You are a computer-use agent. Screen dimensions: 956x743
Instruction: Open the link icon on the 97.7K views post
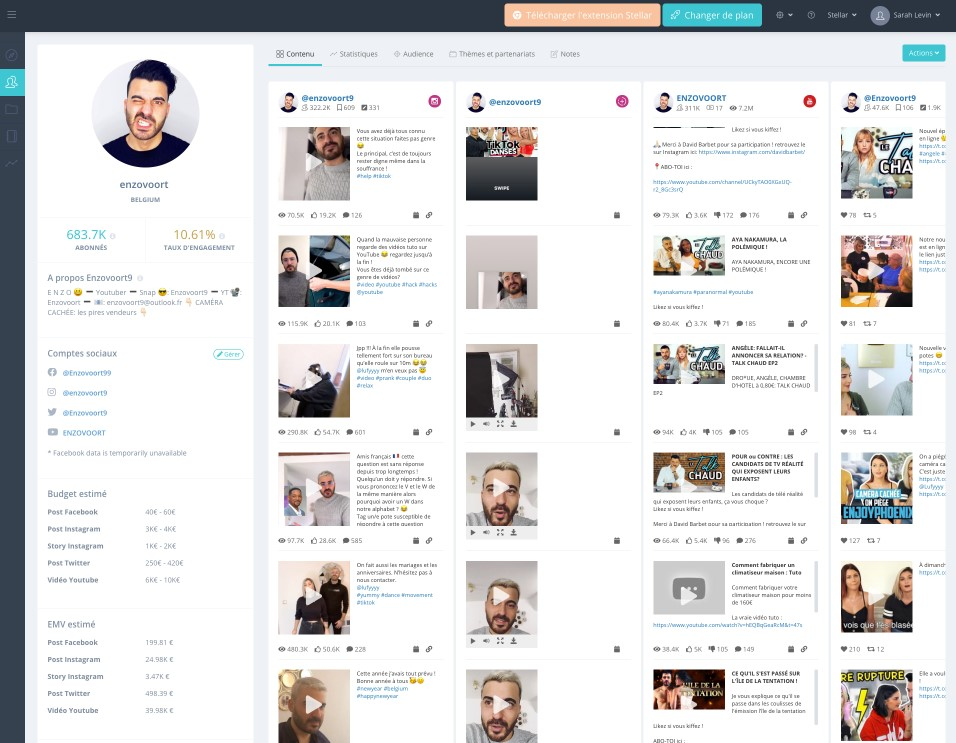point(429,541)
